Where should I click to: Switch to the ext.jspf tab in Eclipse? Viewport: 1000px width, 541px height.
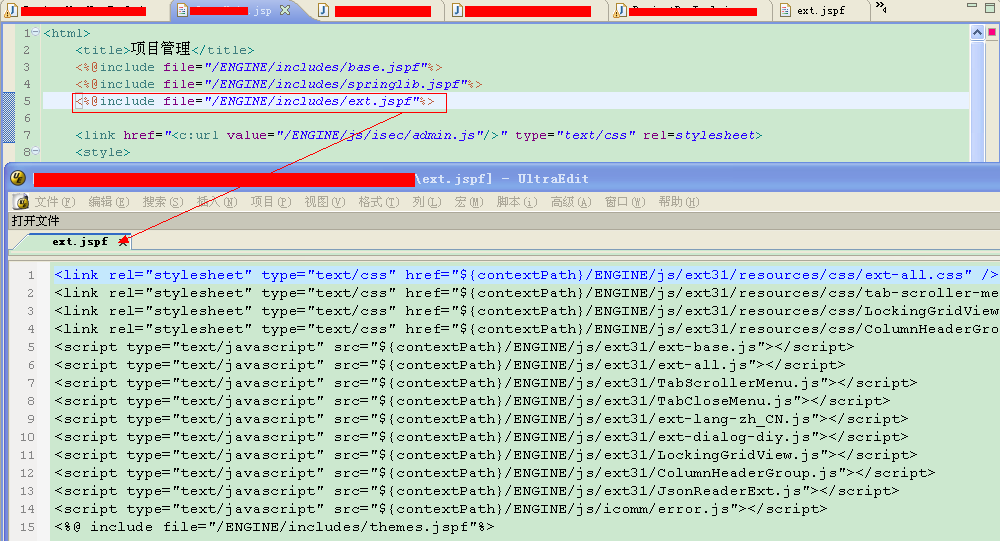click(821, 10)
